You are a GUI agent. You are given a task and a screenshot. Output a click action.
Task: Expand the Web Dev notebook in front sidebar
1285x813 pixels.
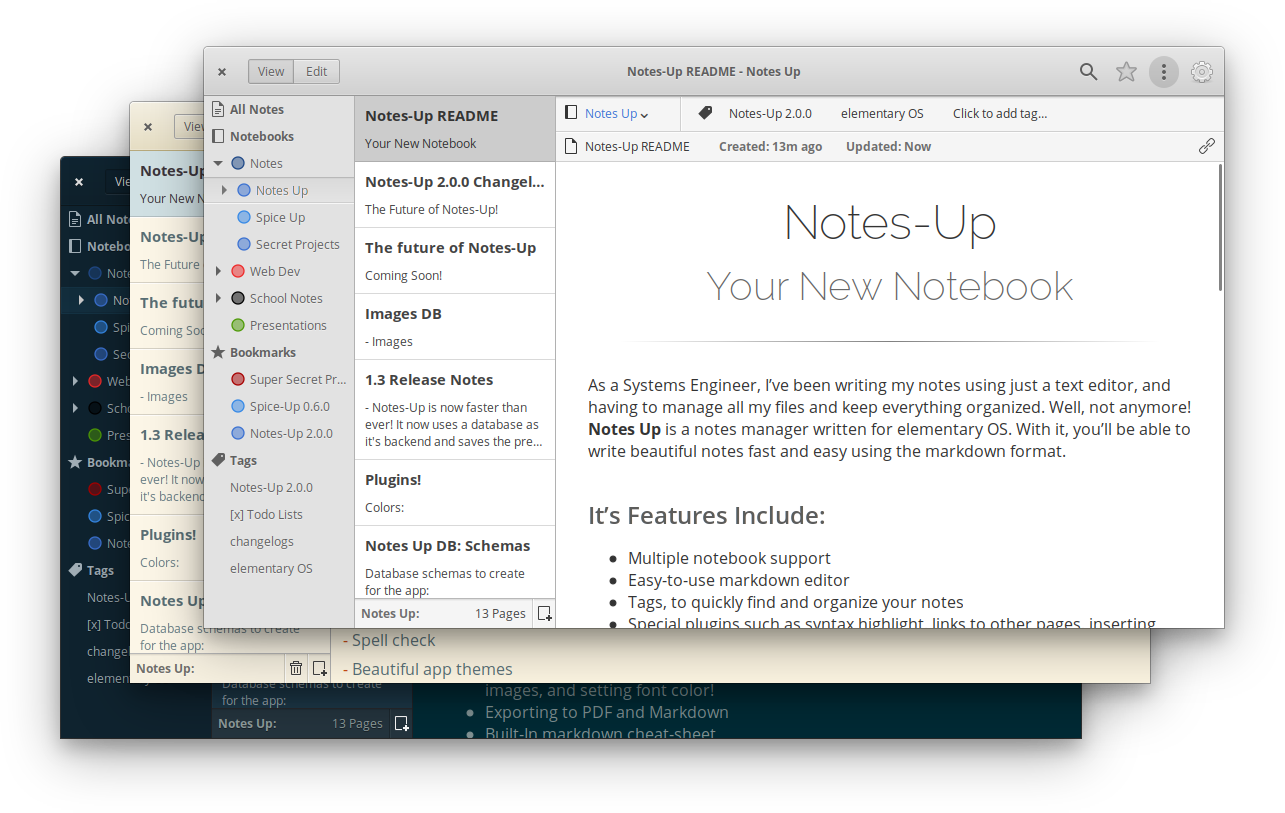[x=218, y=271]
